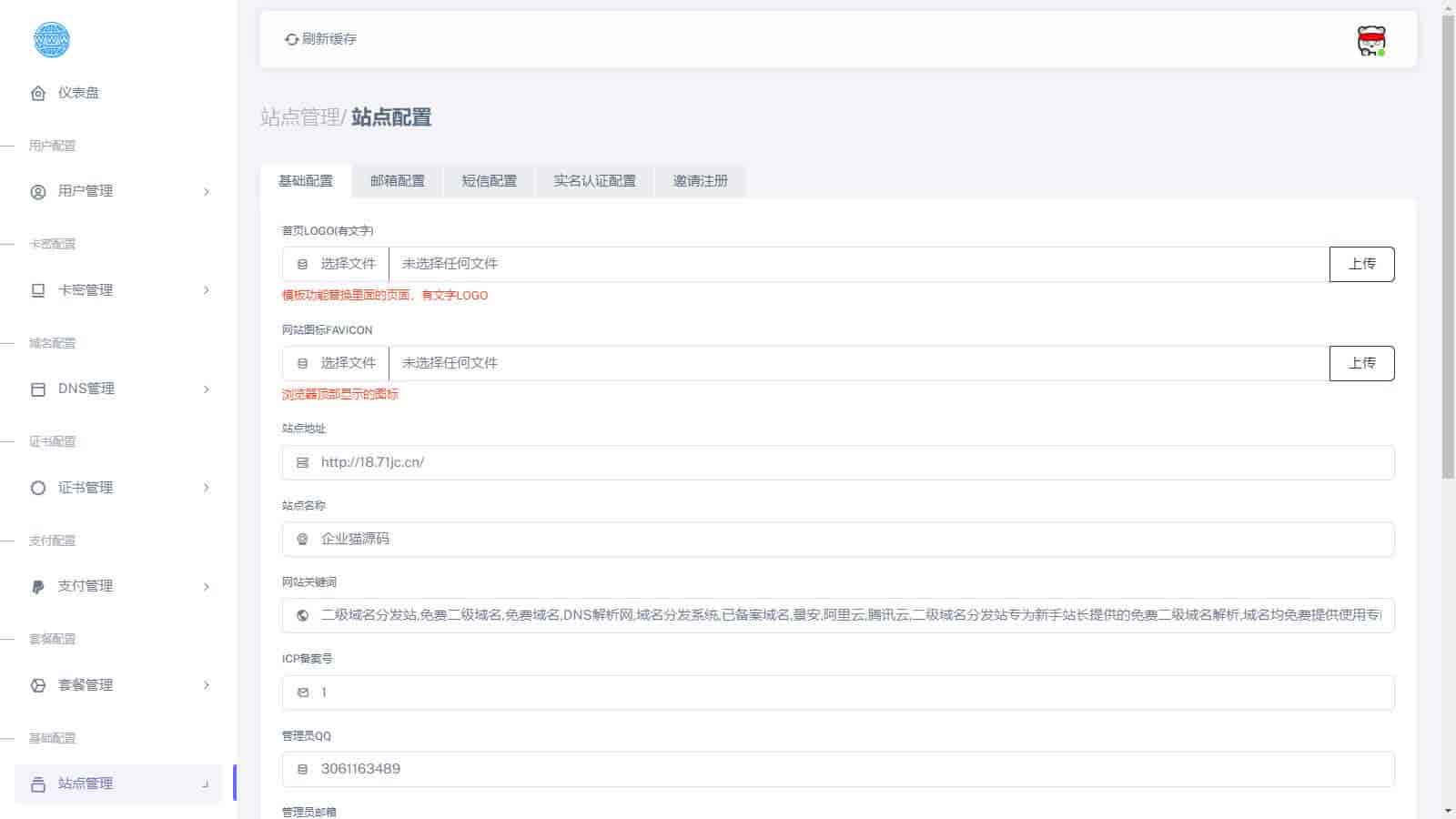The height and width of the screenshot is (819, 1456).
Task: Open the 邀请注册 tab
Action: [x=701, y=181]
